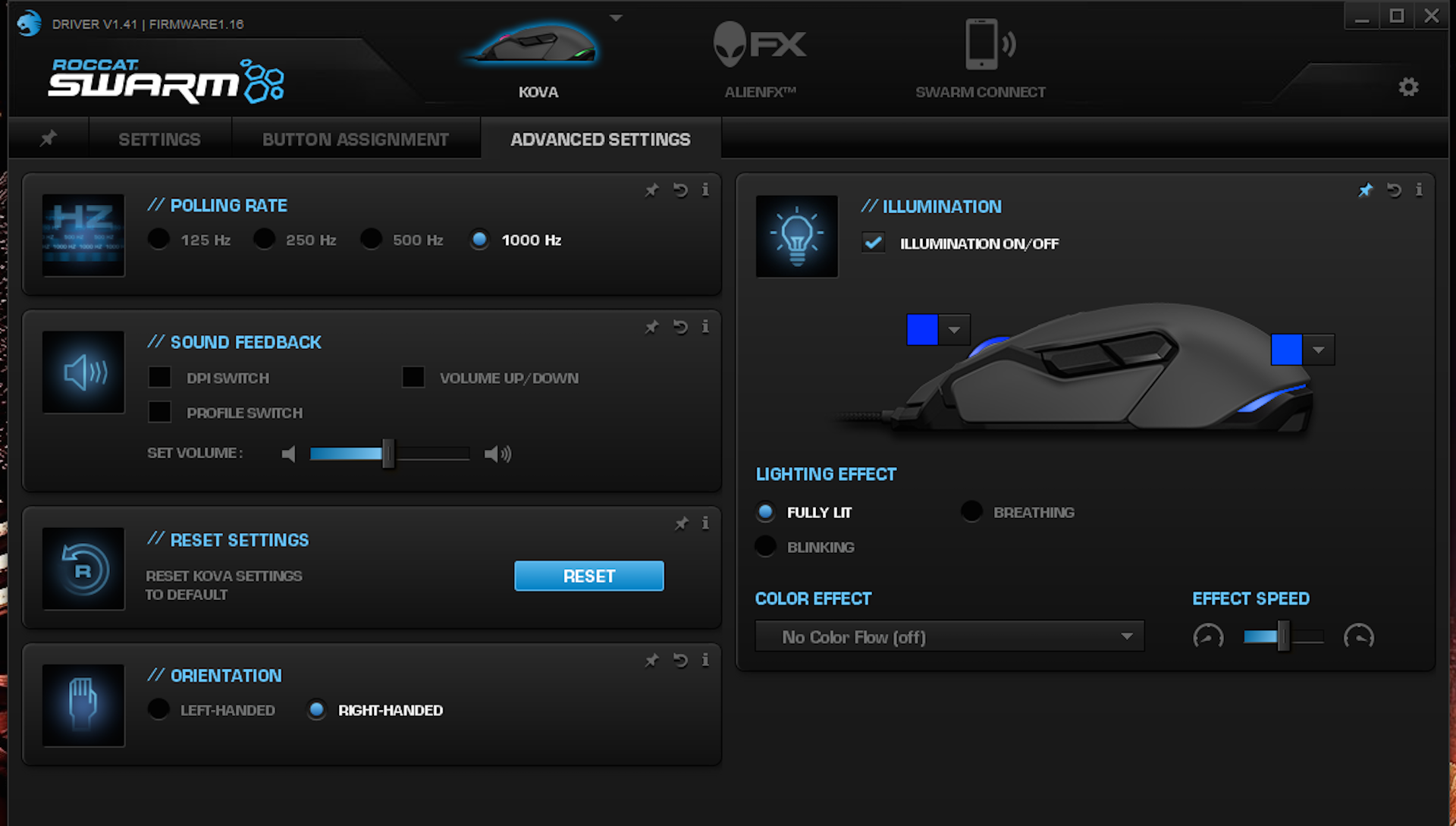1456x826 pixels.
Task: Select Right-Handed orientation
Action: (316, 709)
